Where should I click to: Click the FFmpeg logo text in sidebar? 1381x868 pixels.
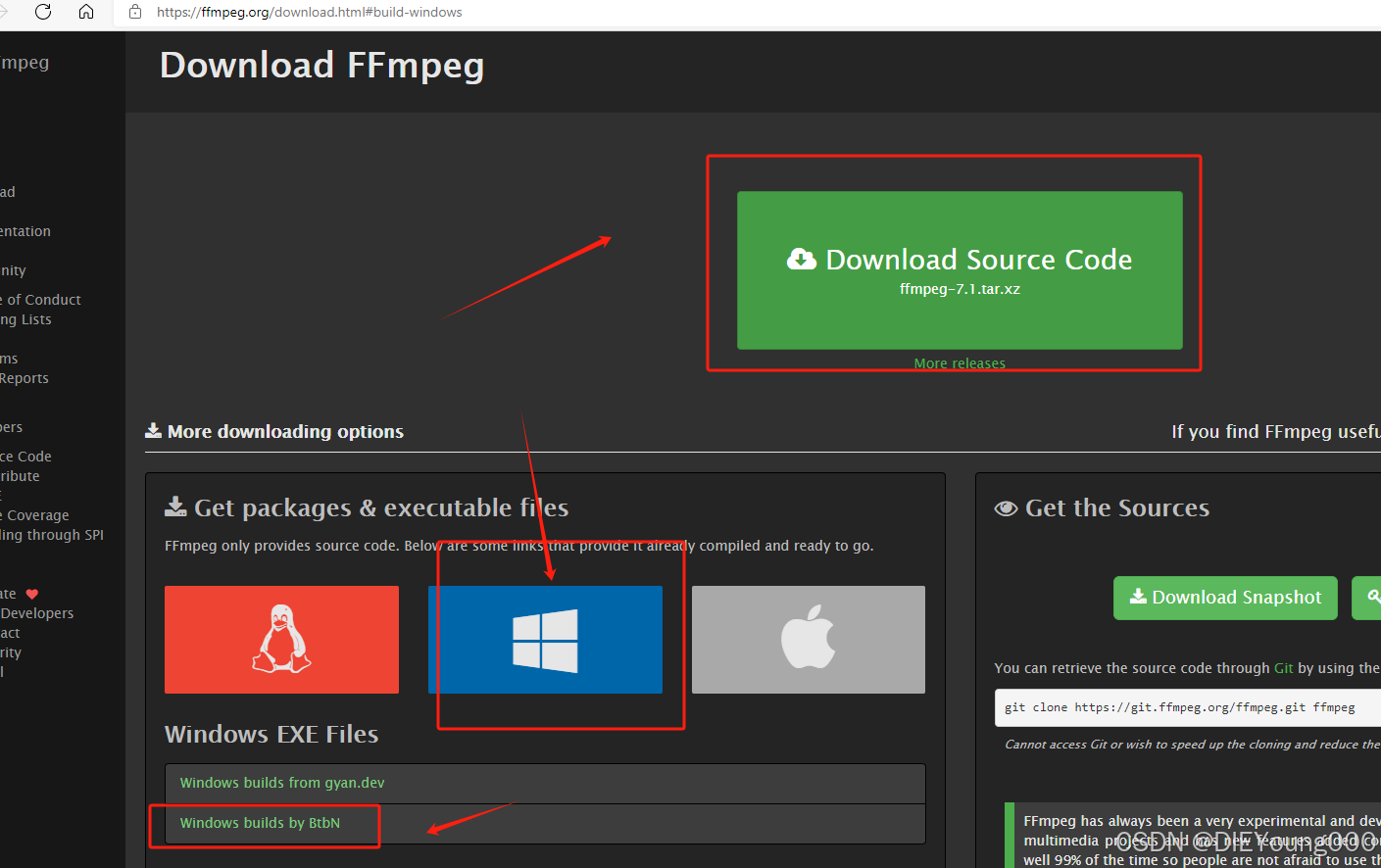click(25, 63)
